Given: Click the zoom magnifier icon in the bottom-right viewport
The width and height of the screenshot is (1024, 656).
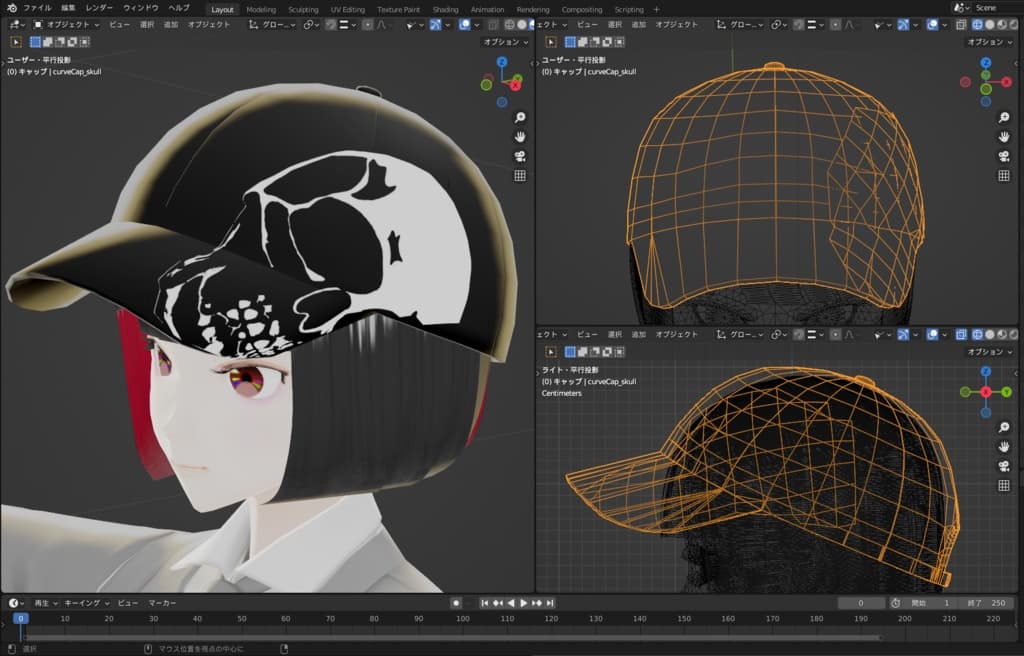Looking at the screenshot, I should 1004,426.
